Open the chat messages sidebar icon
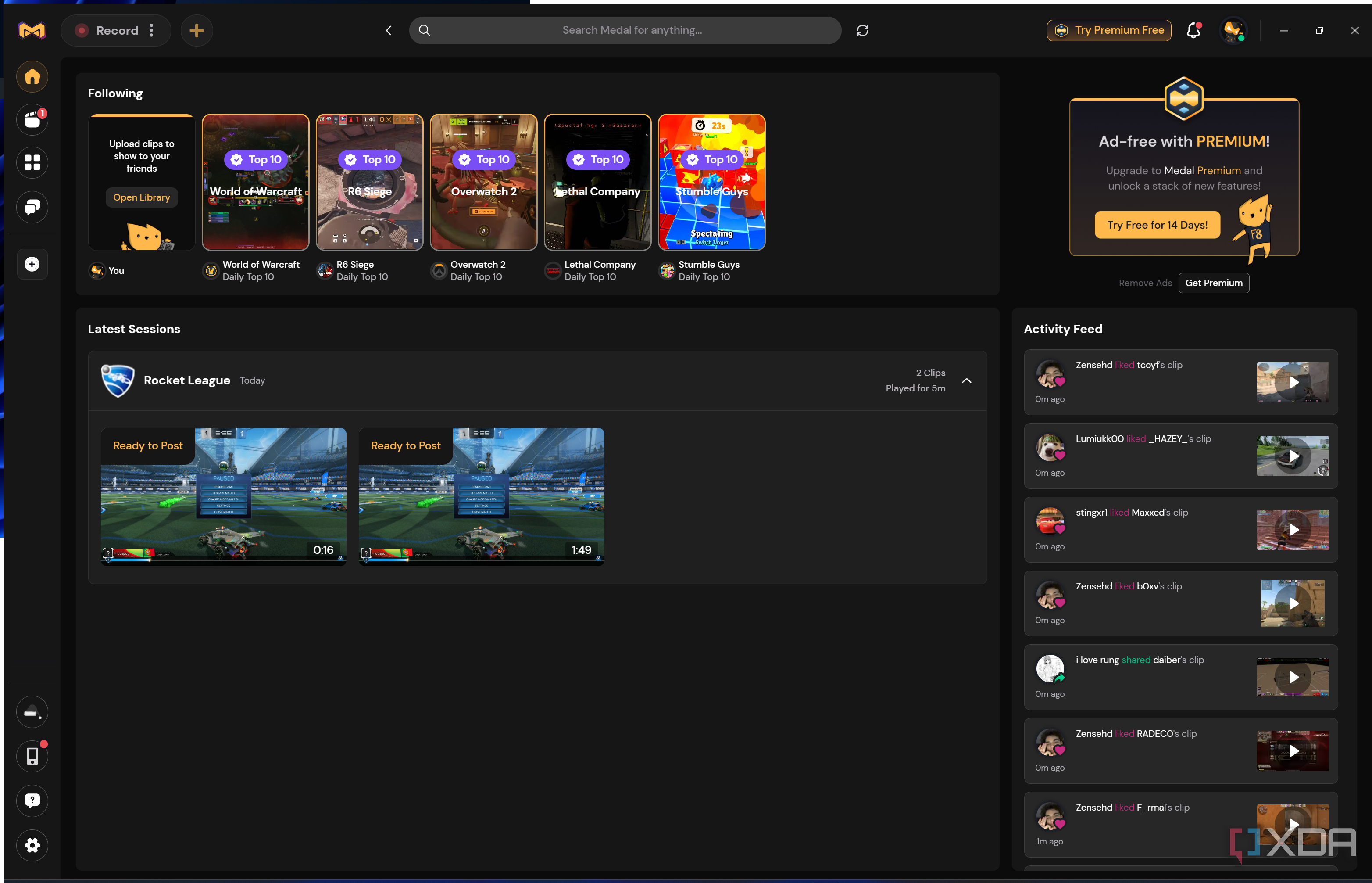Image resolution: width=1372 pixels, height=883 pixels. pyautogui.click(x=32, y=206)
